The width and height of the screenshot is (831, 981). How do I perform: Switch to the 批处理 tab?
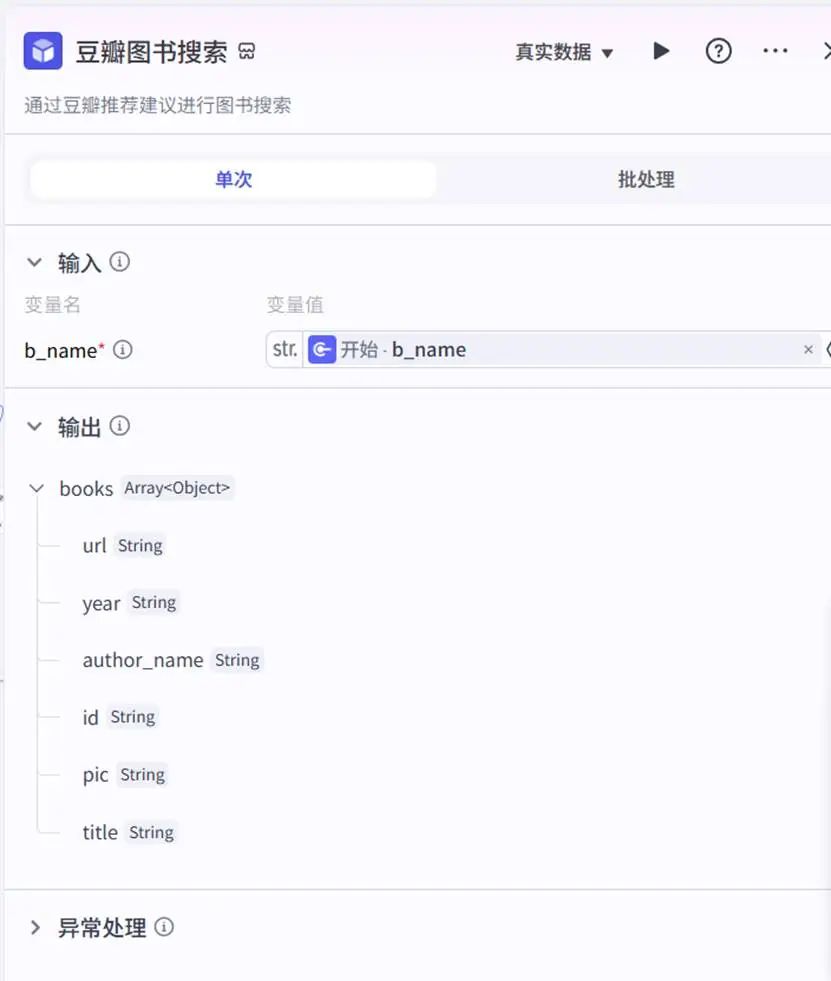tap(646, 180)
